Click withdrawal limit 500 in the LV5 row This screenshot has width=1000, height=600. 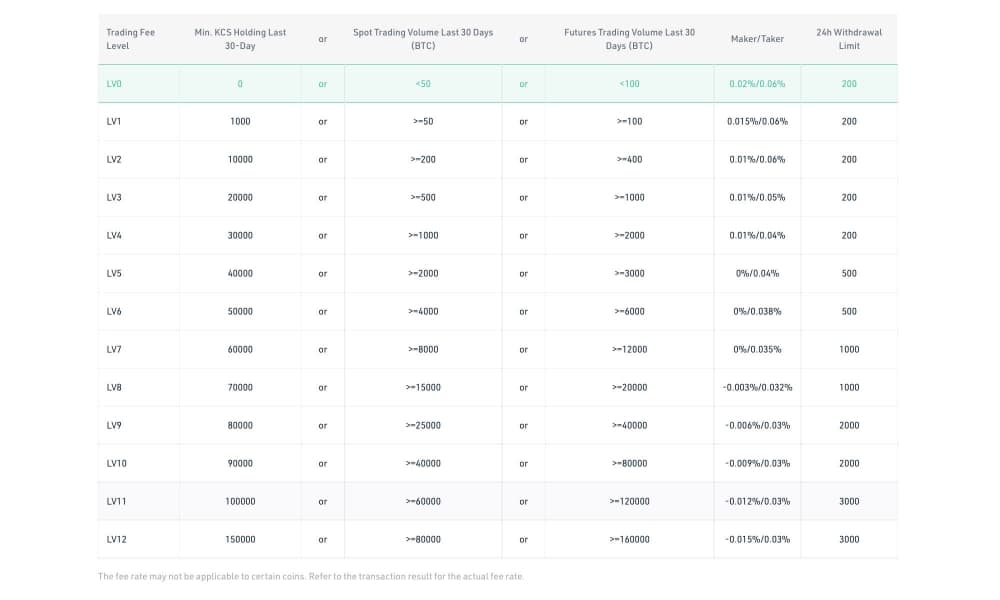849,273
